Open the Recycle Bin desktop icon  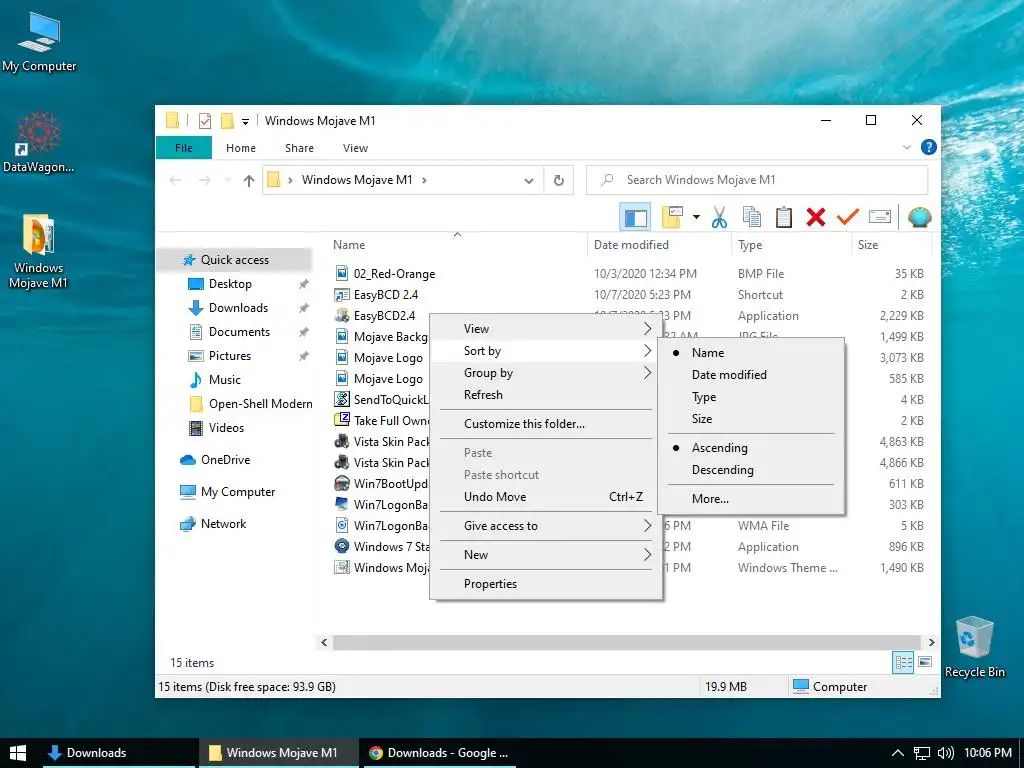[974, 648]
